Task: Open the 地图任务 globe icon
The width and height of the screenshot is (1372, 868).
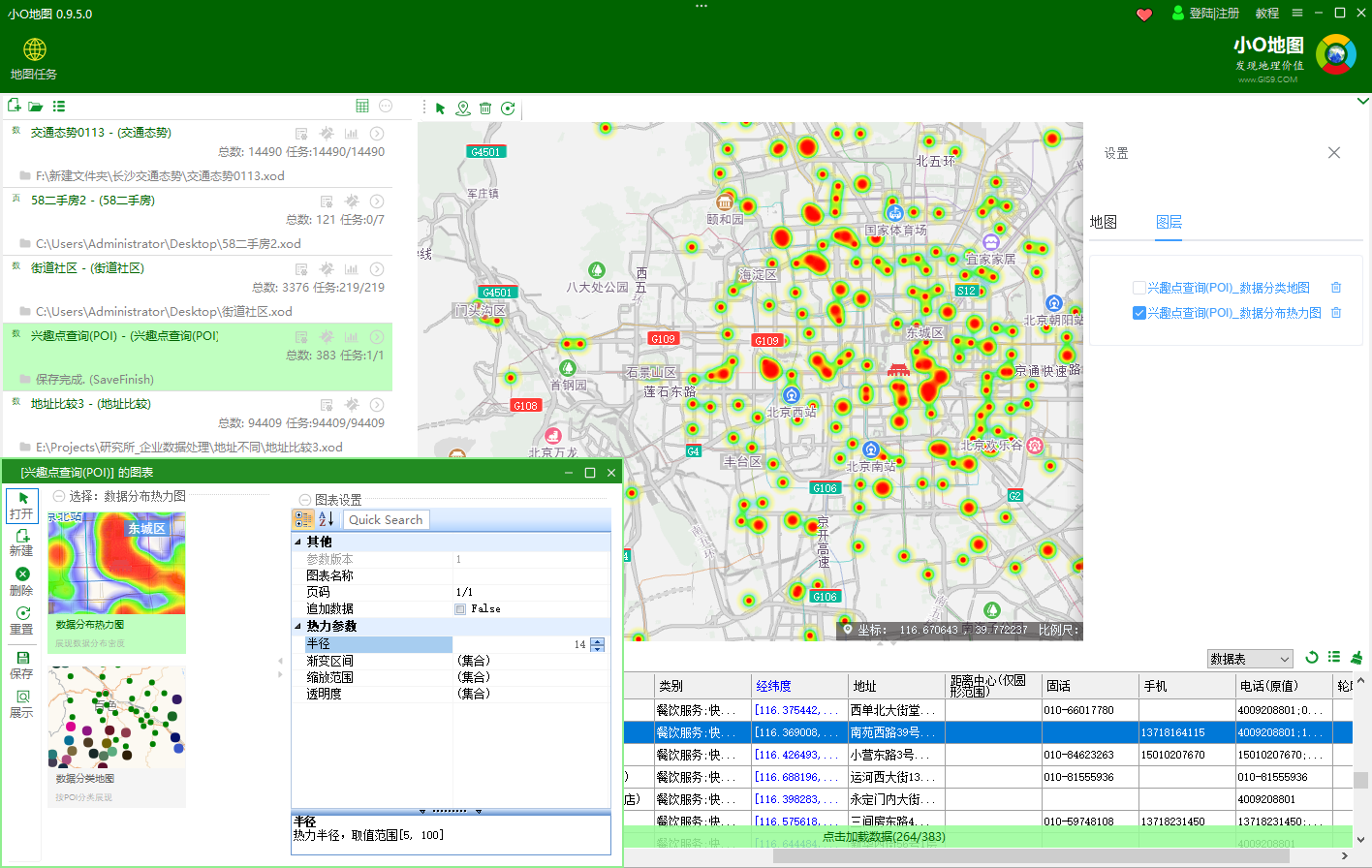Action: 35,49
